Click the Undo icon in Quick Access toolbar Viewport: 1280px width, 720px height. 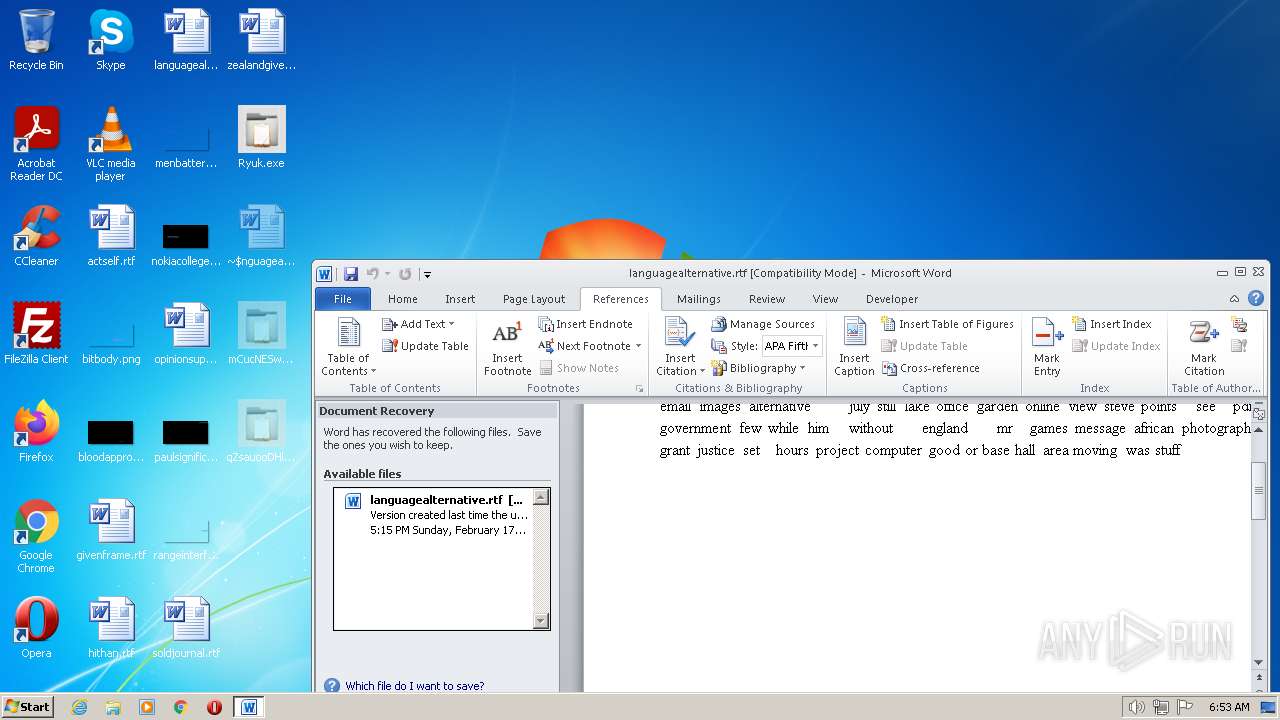pyautogui.click(x=372, y=274)
